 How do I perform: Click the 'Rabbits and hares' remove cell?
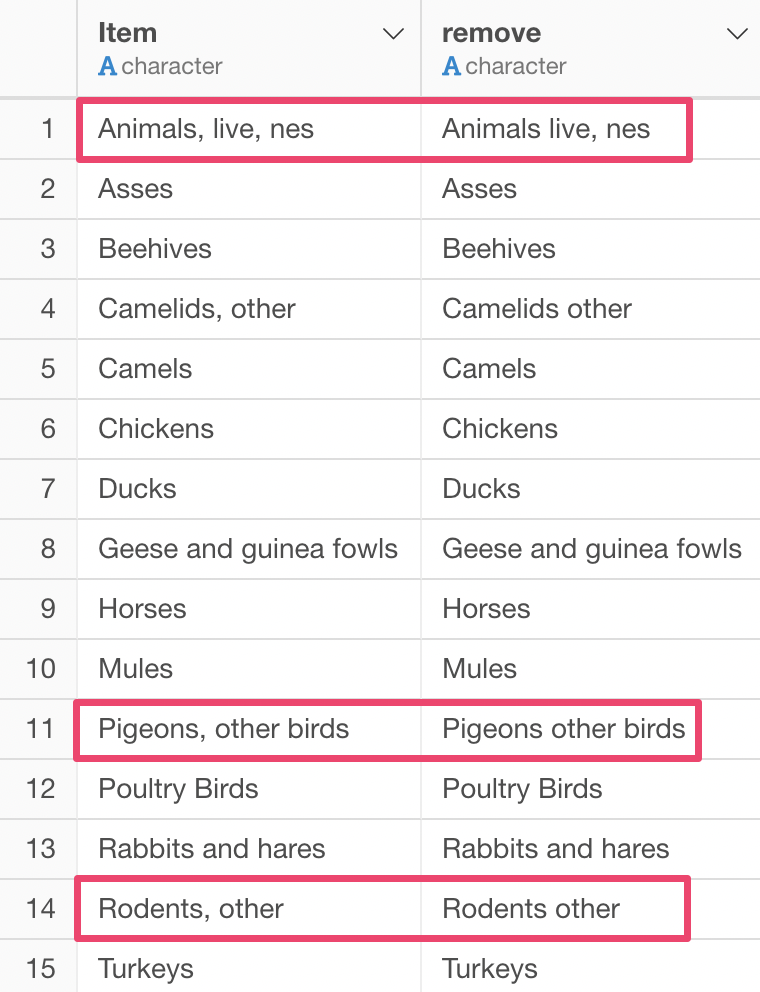[590, 848]
